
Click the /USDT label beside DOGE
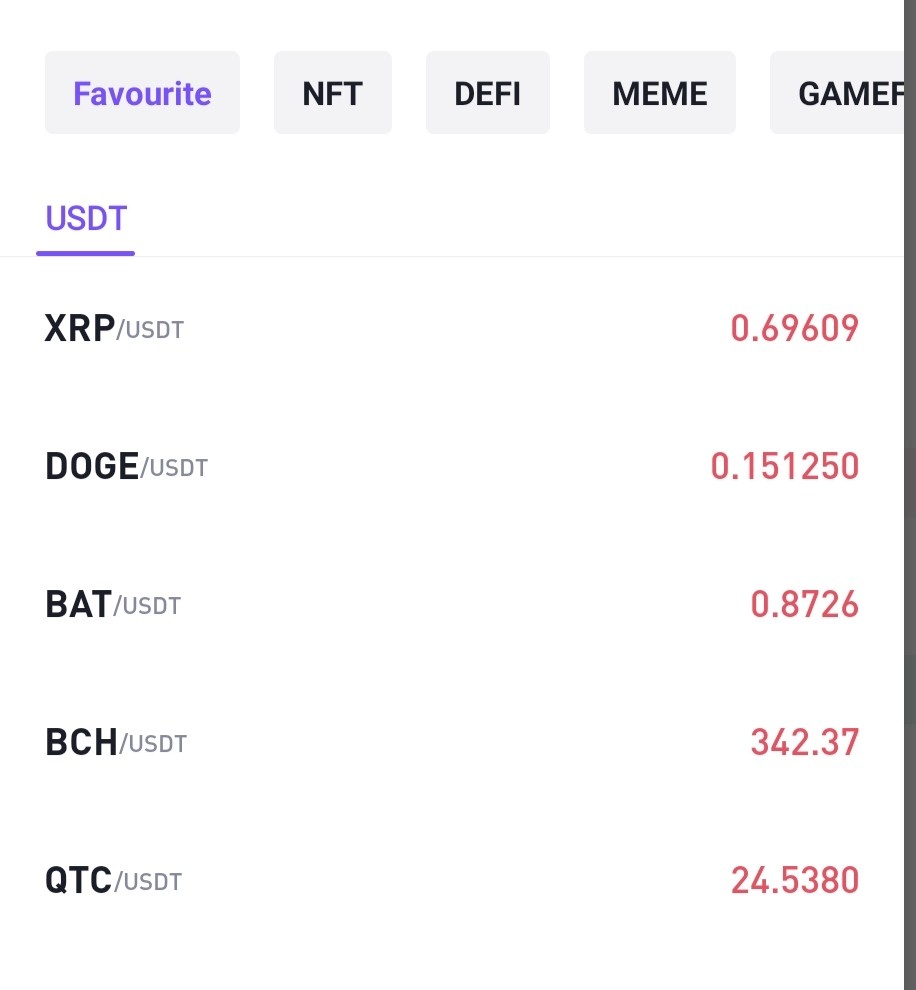(174, 468)
